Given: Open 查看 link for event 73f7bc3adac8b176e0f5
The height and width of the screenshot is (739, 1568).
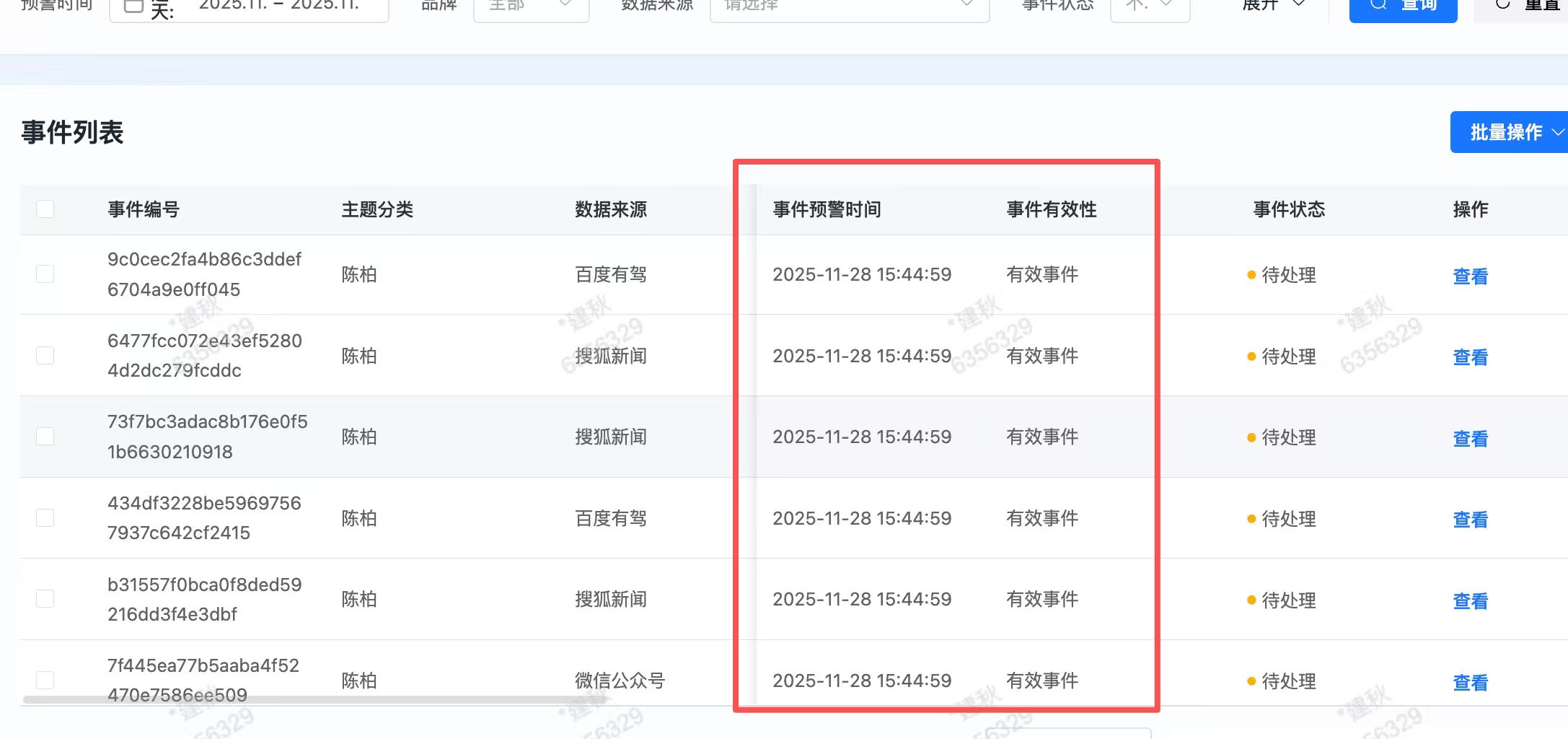Looking at the screenshot, I should click(x=1470, y=439).
